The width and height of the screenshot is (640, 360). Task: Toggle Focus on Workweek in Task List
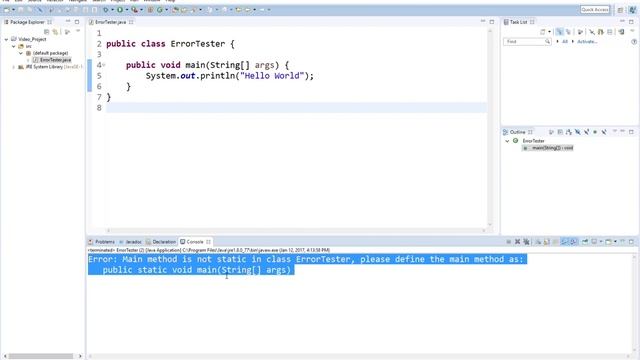(x=580, y=32)
